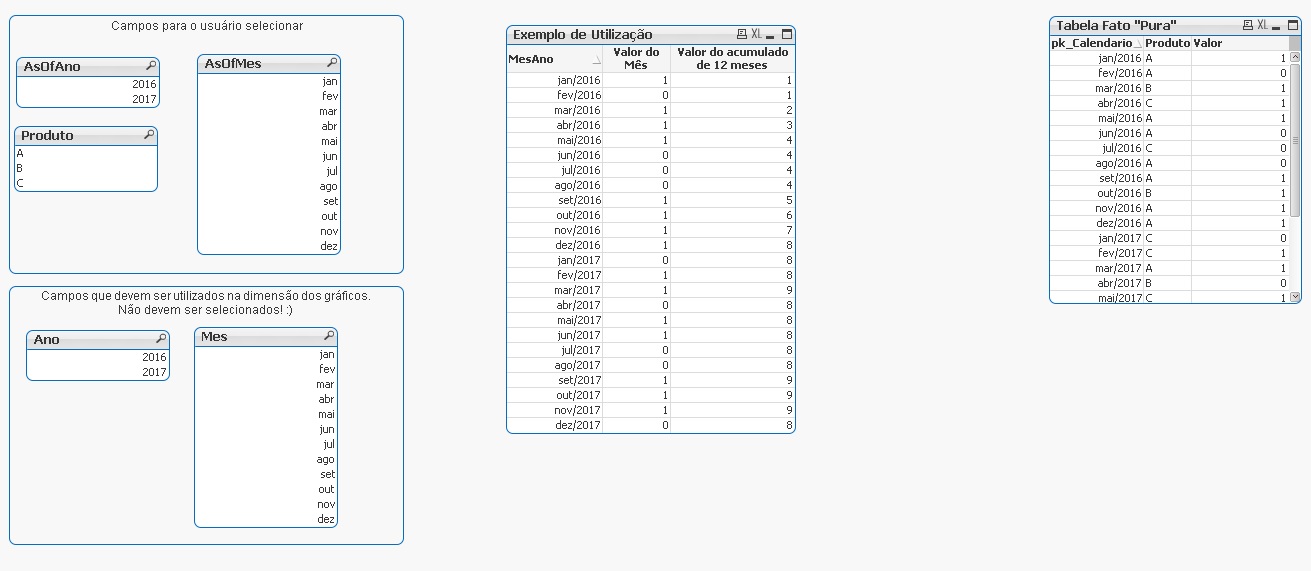Select product C in Produto list box

[x=86, y=183]
